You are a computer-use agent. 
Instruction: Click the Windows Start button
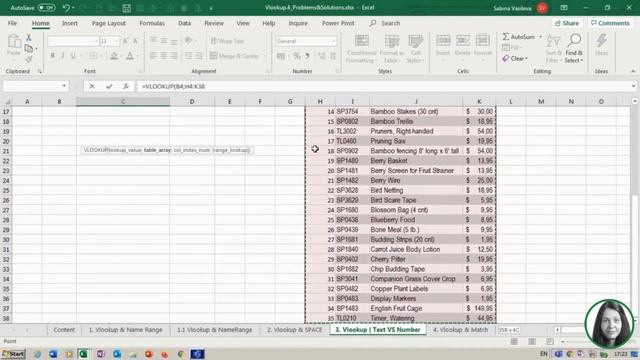coord(13,354)
